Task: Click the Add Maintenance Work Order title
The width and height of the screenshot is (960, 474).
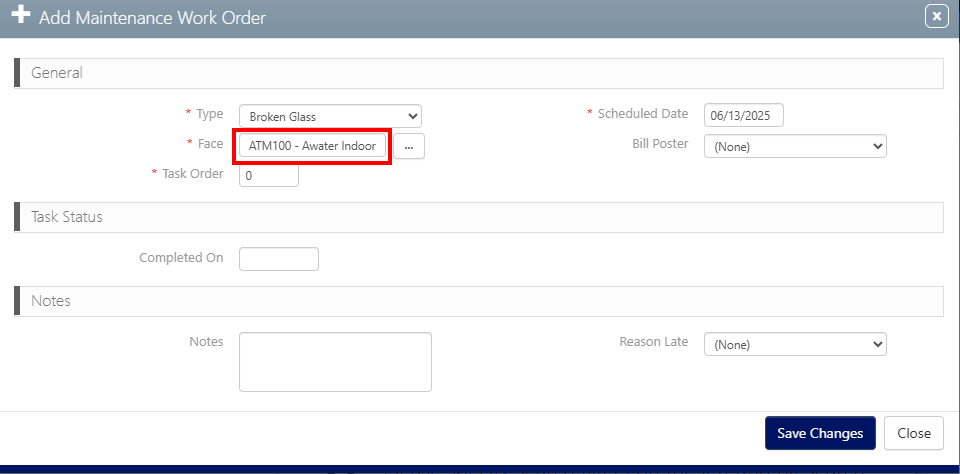Action: click(x=152, y=18)
